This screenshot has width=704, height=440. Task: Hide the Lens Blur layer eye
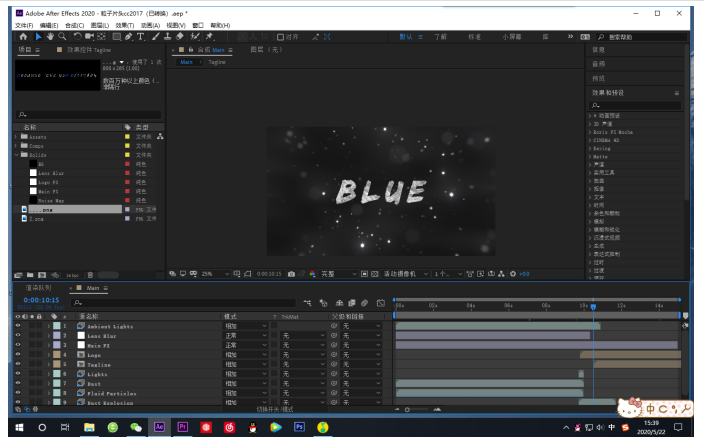[x=18, y=335]
